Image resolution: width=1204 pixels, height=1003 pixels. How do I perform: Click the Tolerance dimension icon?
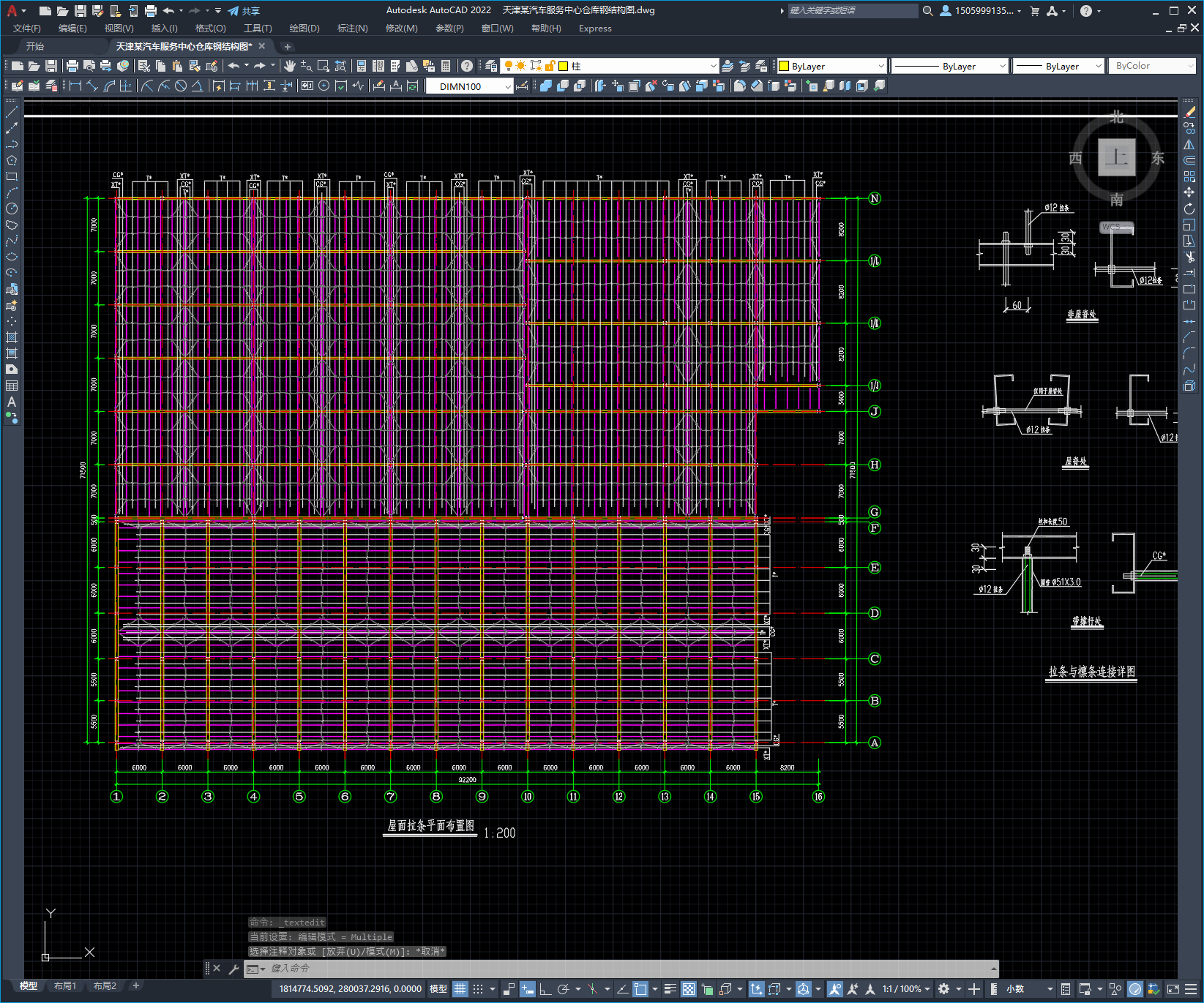[307, 86]
